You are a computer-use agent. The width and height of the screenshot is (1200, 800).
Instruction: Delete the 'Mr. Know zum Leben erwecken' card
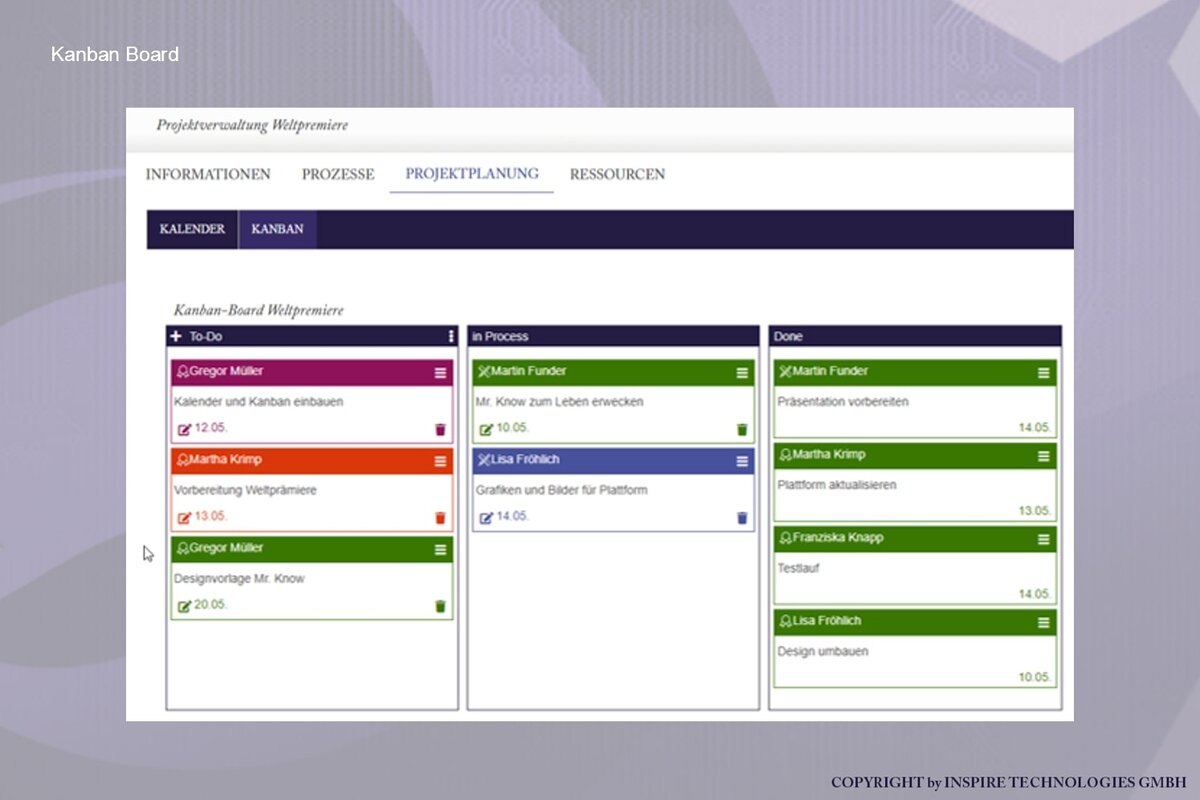(x=742, y=429)
